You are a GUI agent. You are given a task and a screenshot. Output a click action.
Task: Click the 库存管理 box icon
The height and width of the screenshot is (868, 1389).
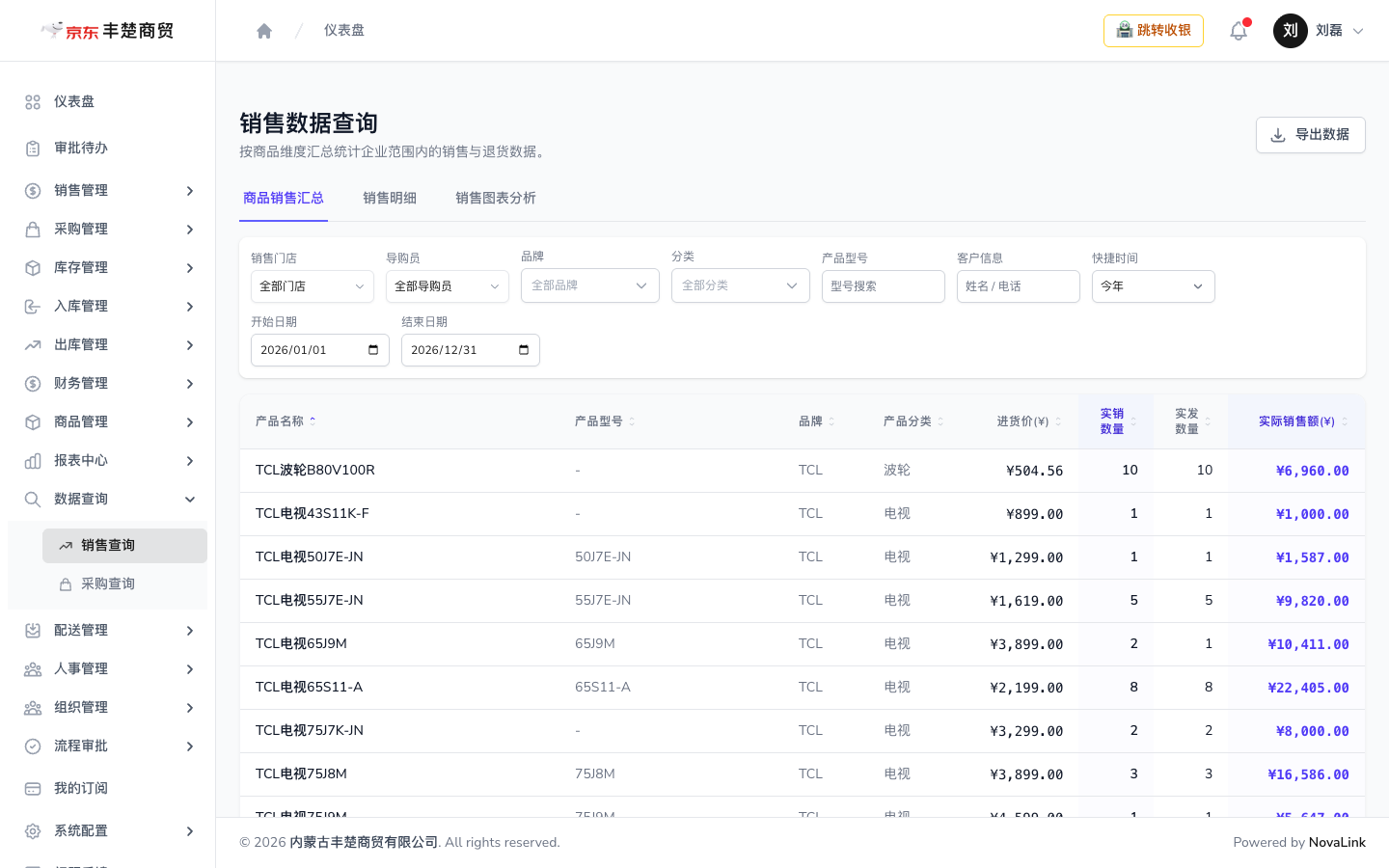coord(33,268)
